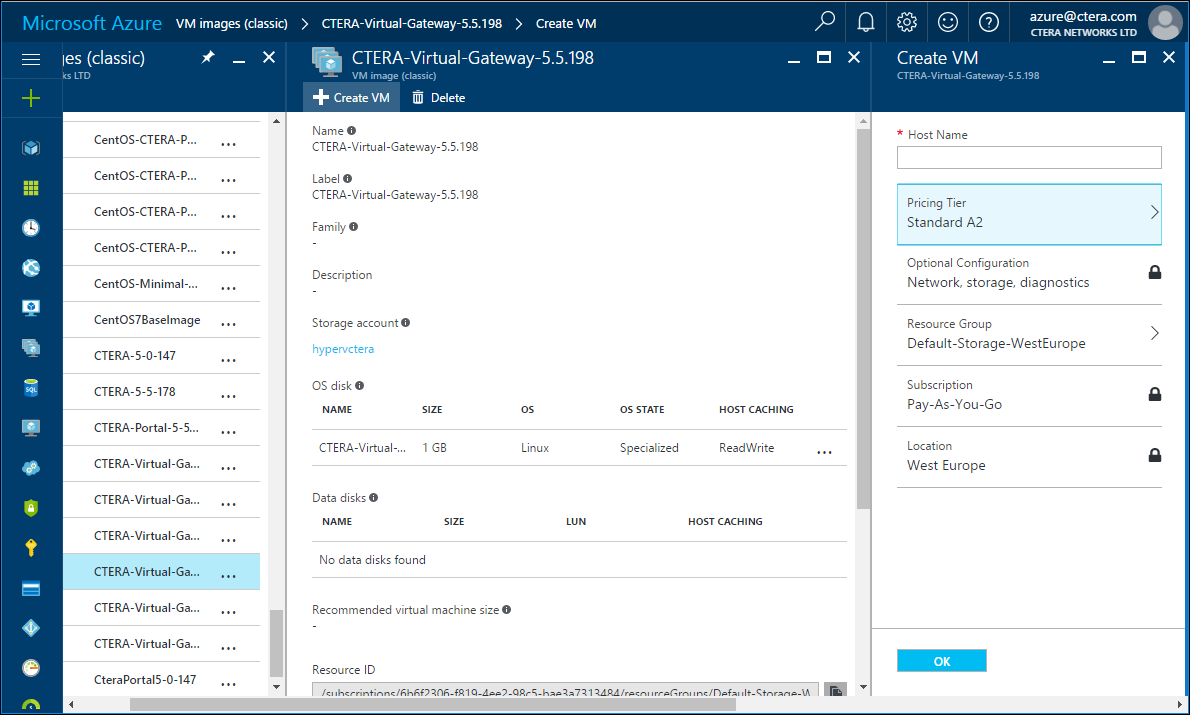Click into the Host Name field
Screen dimensions: 1190x715
pos(1029,157)
